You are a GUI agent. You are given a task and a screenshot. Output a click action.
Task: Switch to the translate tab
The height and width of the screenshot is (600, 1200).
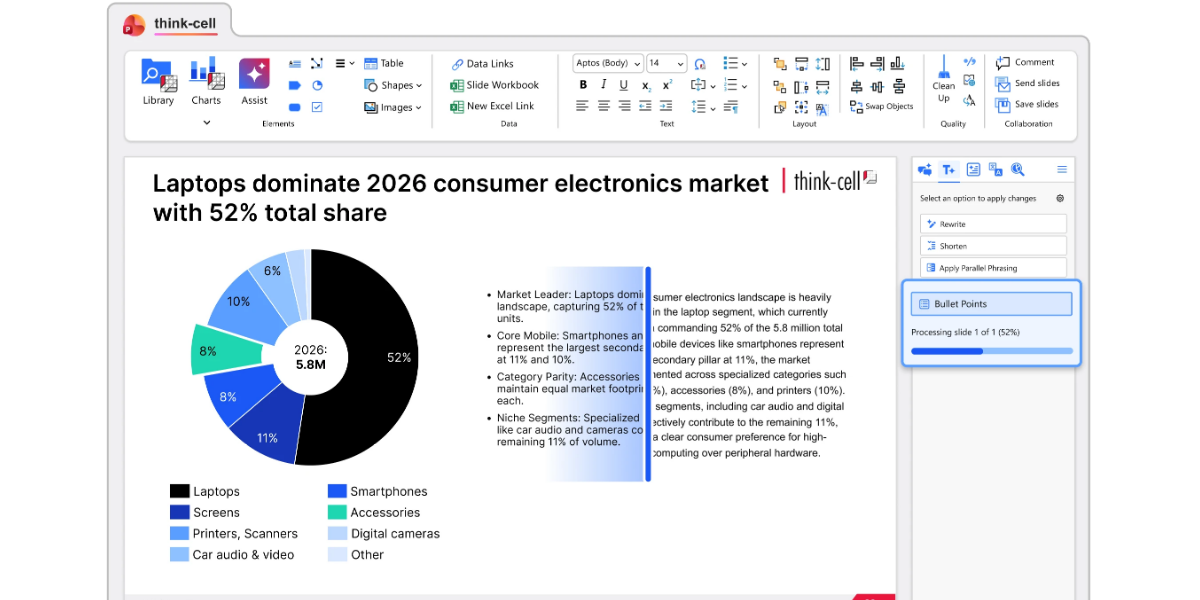(995, 169)
